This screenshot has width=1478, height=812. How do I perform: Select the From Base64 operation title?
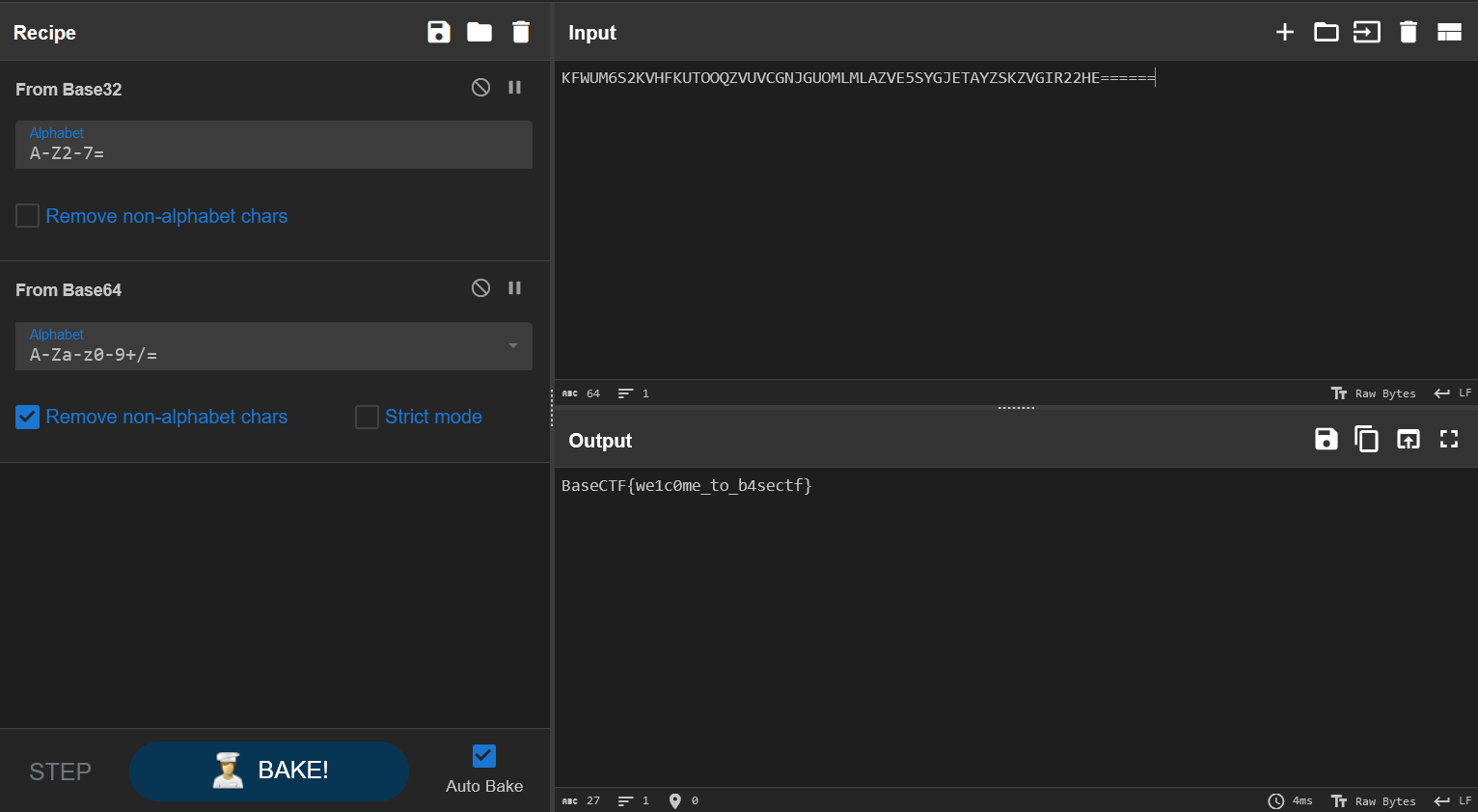[68, 289]
